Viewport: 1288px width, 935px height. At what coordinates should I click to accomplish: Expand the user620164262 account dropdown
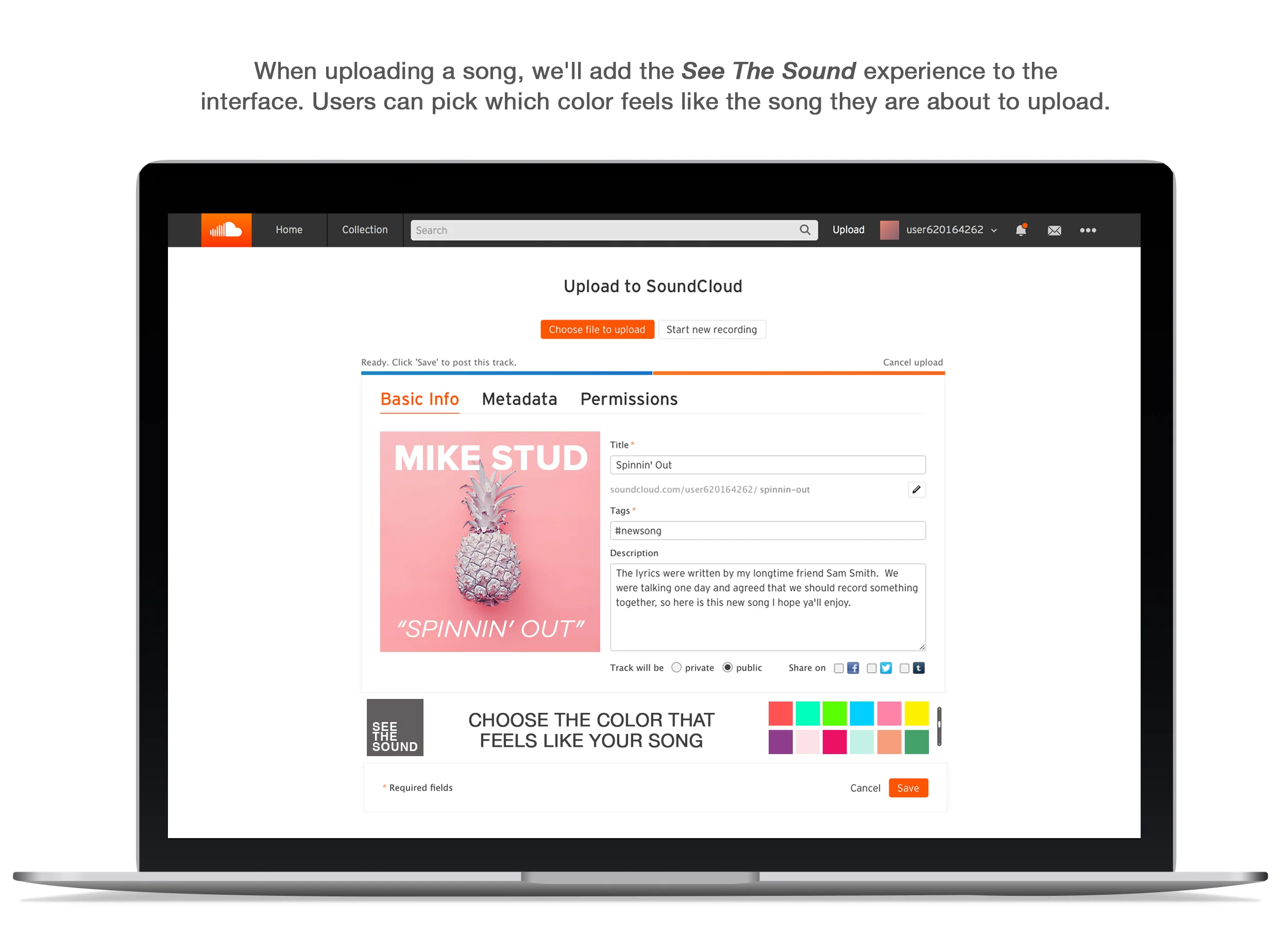(x=994, y=230)
